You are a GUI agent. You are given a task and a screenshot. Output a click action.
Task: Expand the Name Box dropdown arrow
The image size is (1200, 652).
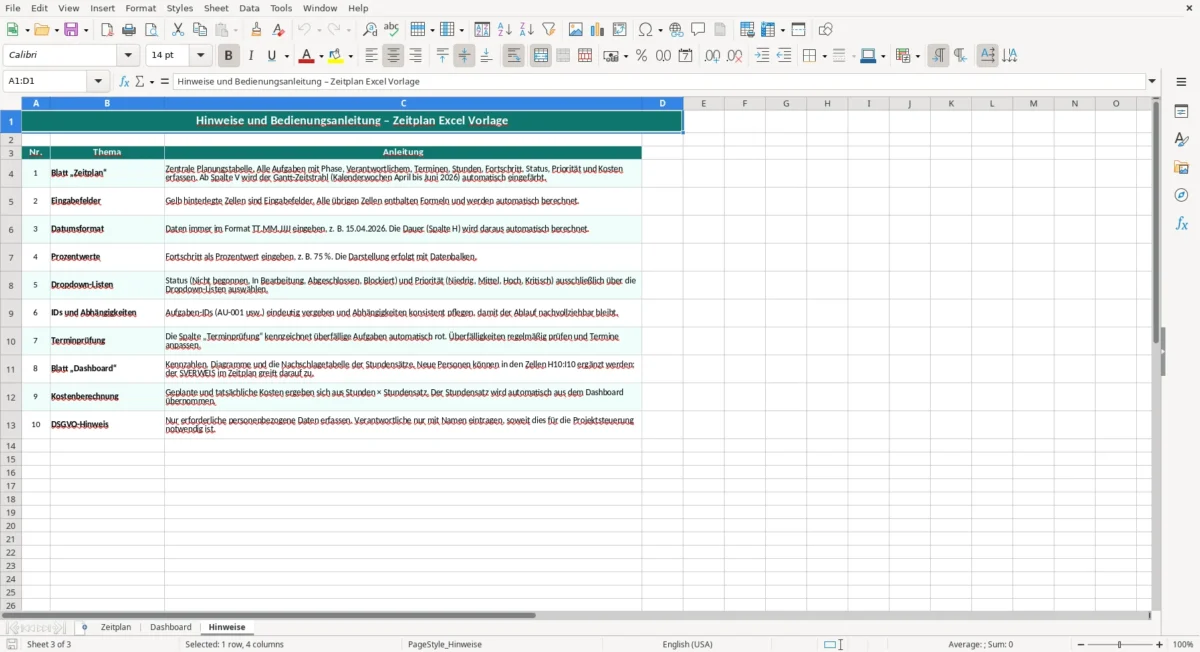coord(98,82)
